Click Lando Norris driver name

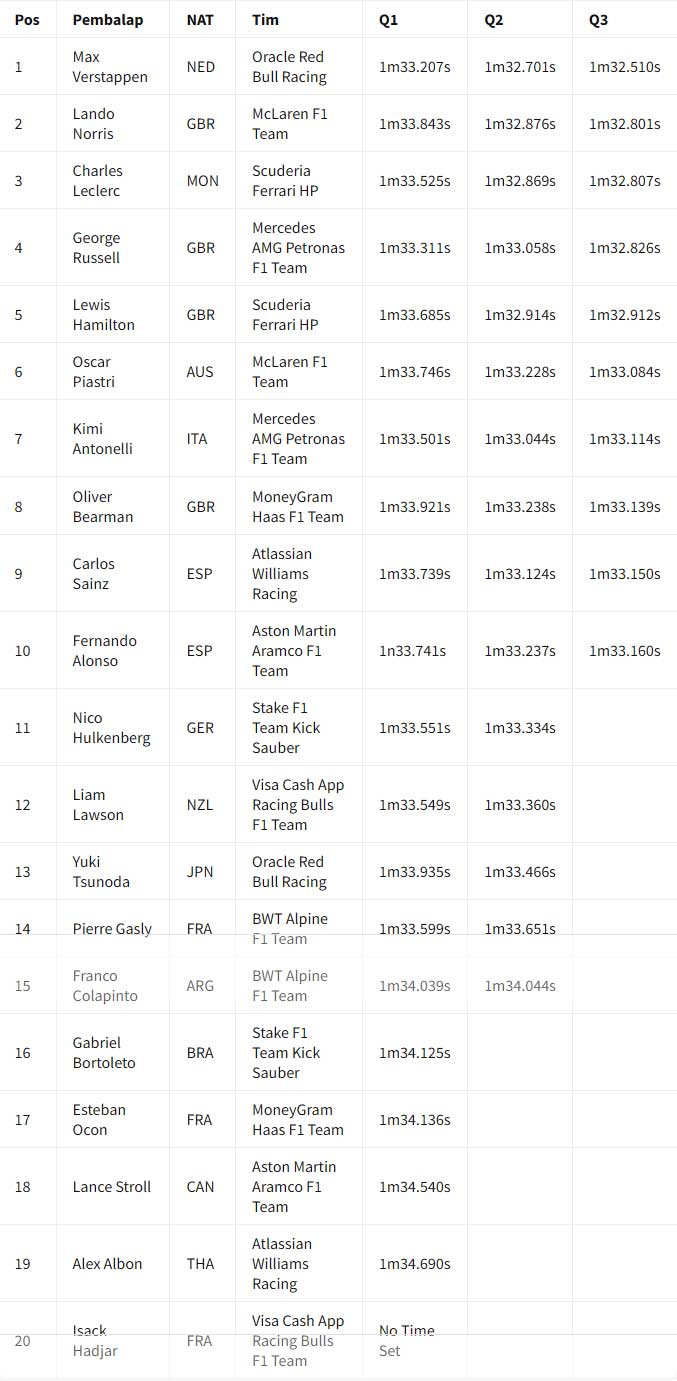click(93, 124)
